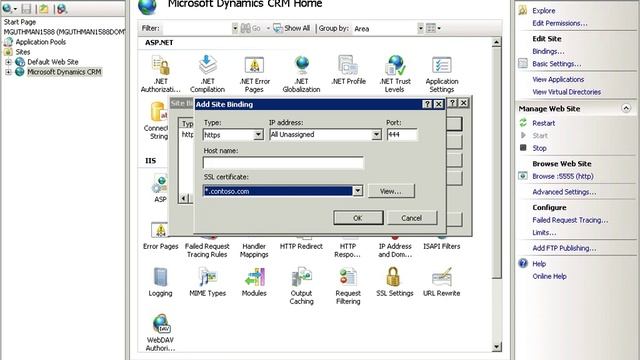The width and height of the screenshot is (640, 360).
Task: Click the feature pane scroll down arrow
Action: (496, 347)
